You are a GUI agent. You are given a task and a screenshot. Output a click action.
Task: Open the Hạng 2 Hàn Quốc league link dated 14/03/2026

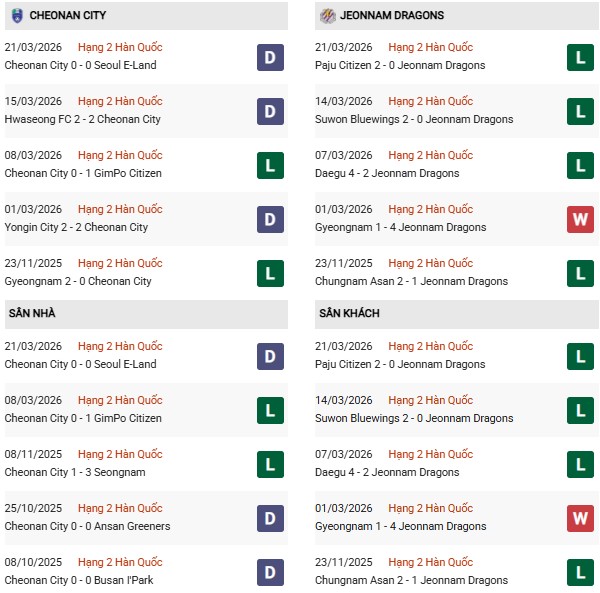tap(431, 101)
